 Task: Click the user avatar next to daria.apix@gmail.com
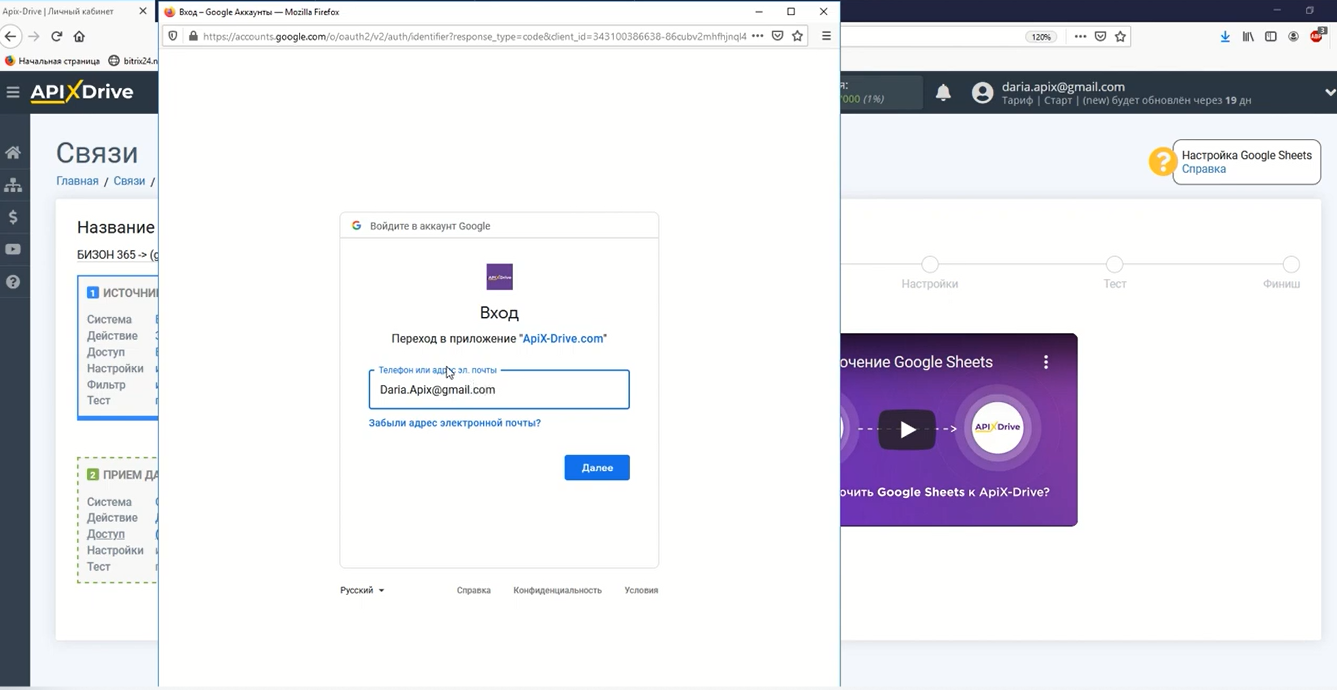(983, 93)
